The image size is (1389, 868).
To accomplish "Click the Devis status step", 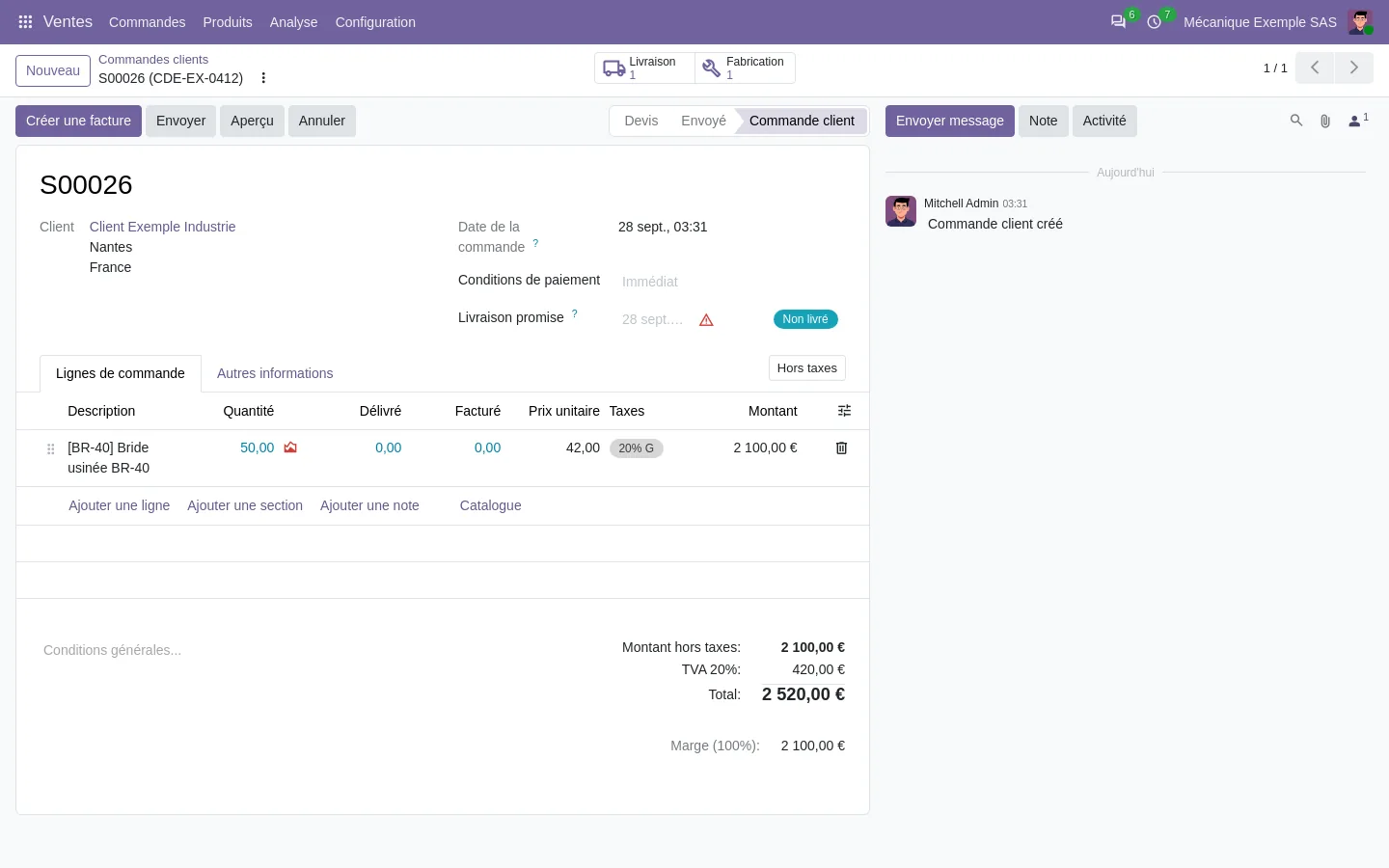I will click(x=641, y=121).
